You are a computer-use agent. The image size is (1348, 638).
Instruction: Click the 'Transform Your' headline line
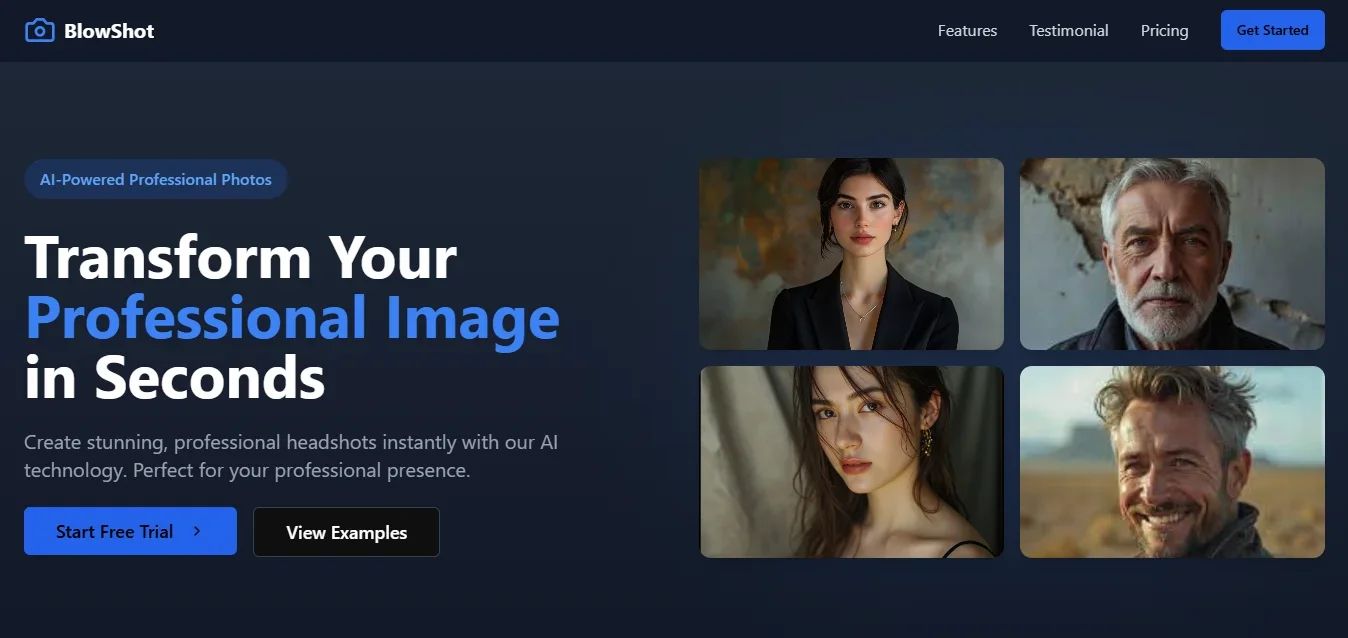coord(240,257)
